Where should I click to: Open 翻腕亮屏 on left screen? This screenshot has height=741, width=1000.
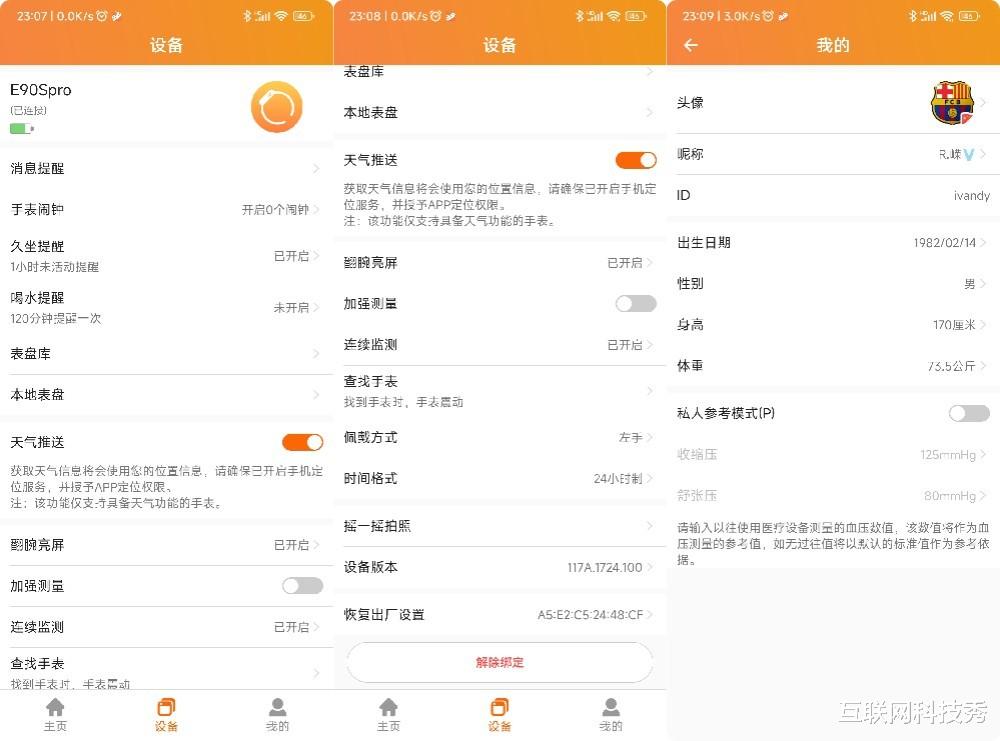166,545
